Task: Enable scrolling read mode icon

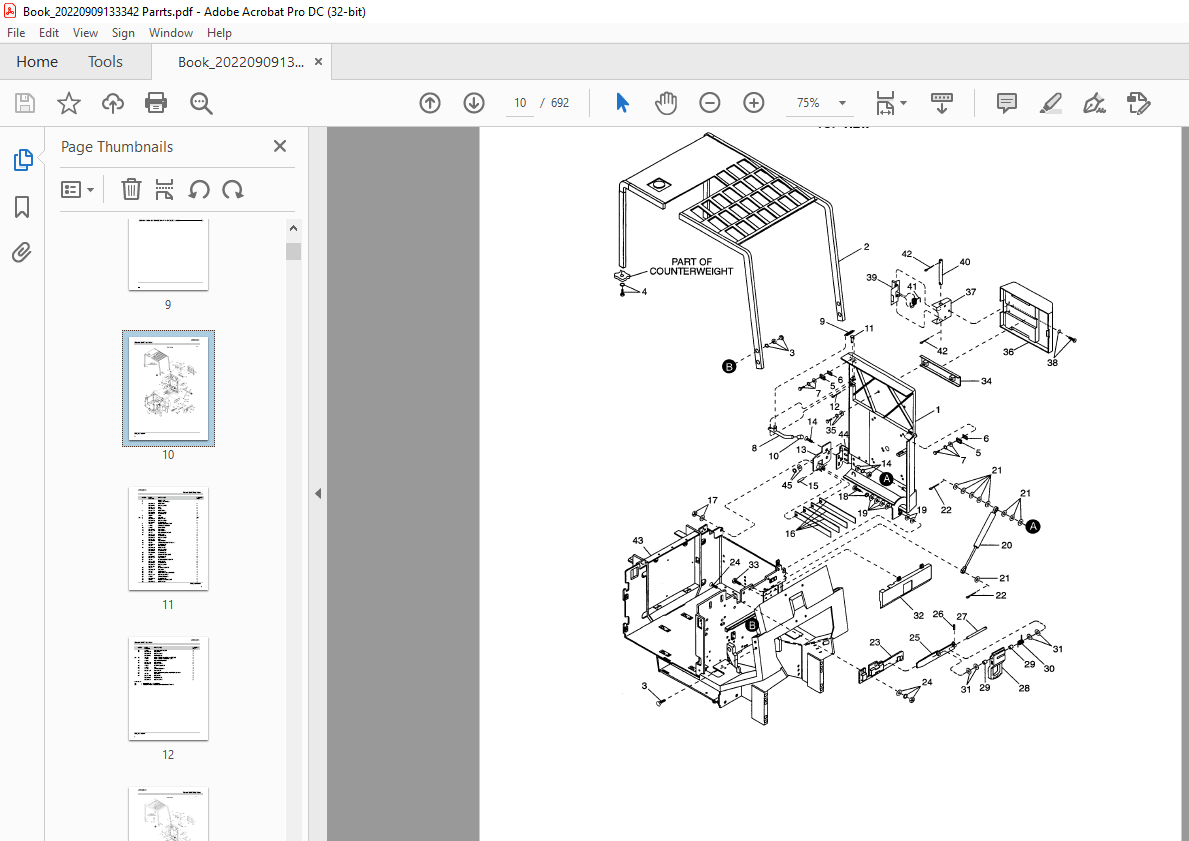Action: coord(942,103)
